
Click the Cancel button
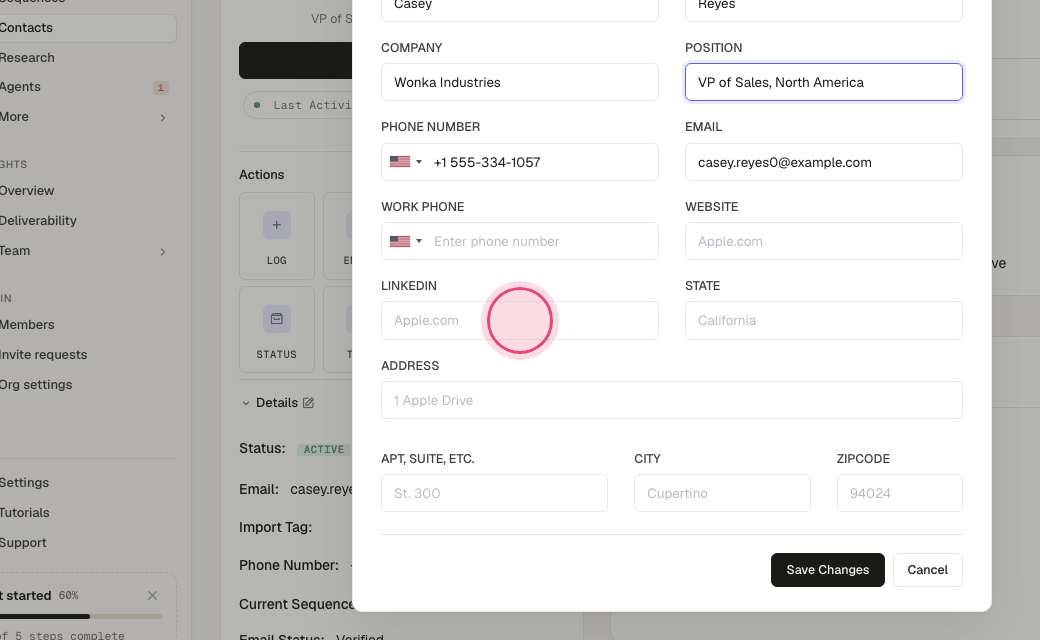(927, 570)
